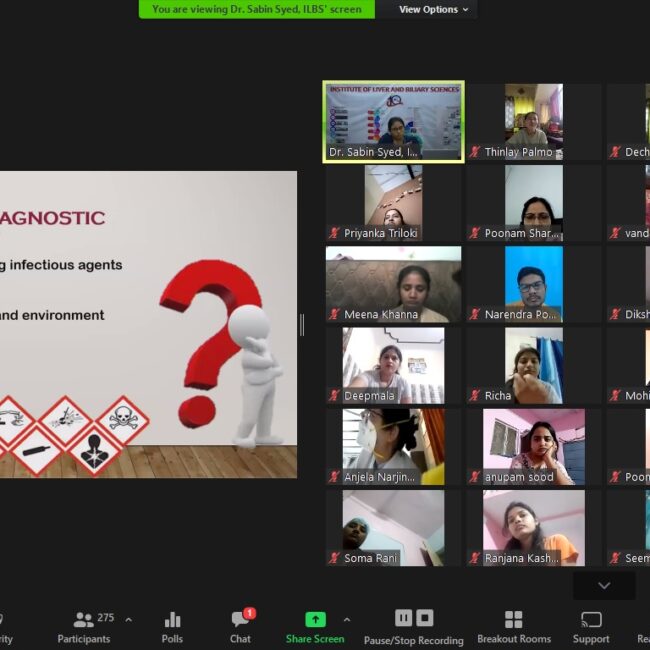Open Share Screen options arrow

coord(347,620)
